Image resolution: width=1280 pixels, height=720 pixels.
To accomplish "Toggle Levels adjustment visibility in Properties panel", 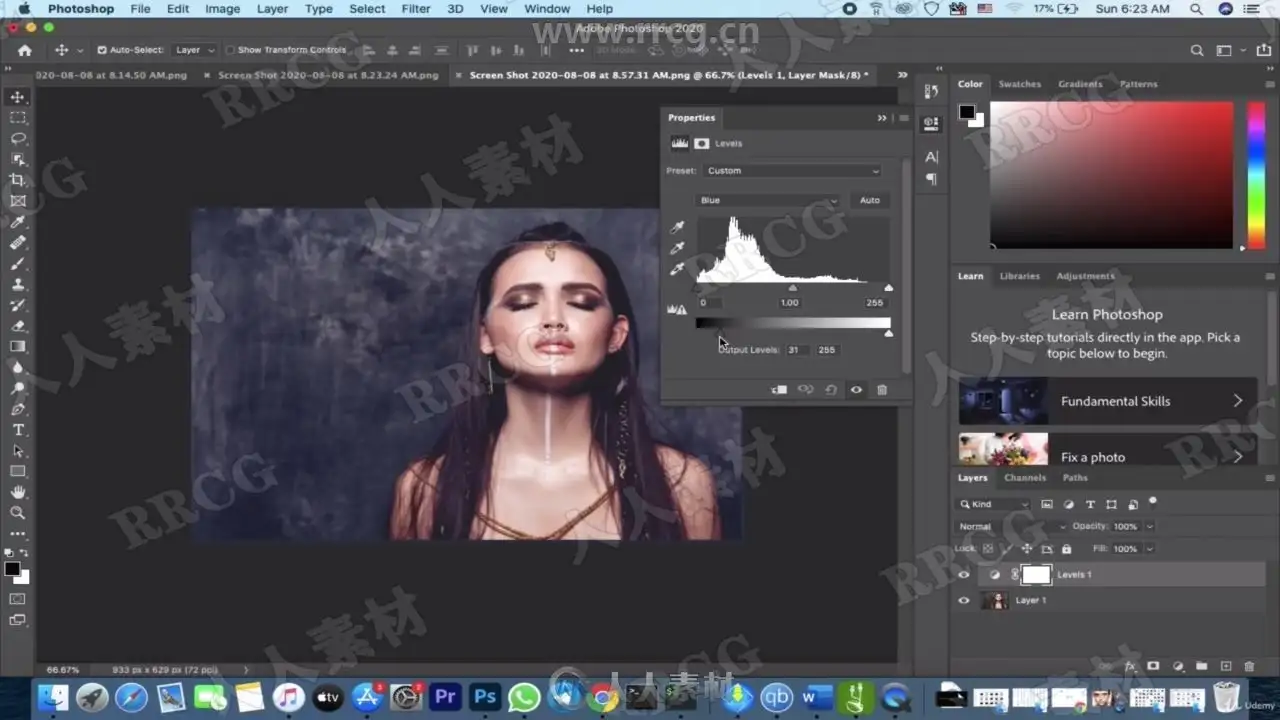I will (856, 390).
